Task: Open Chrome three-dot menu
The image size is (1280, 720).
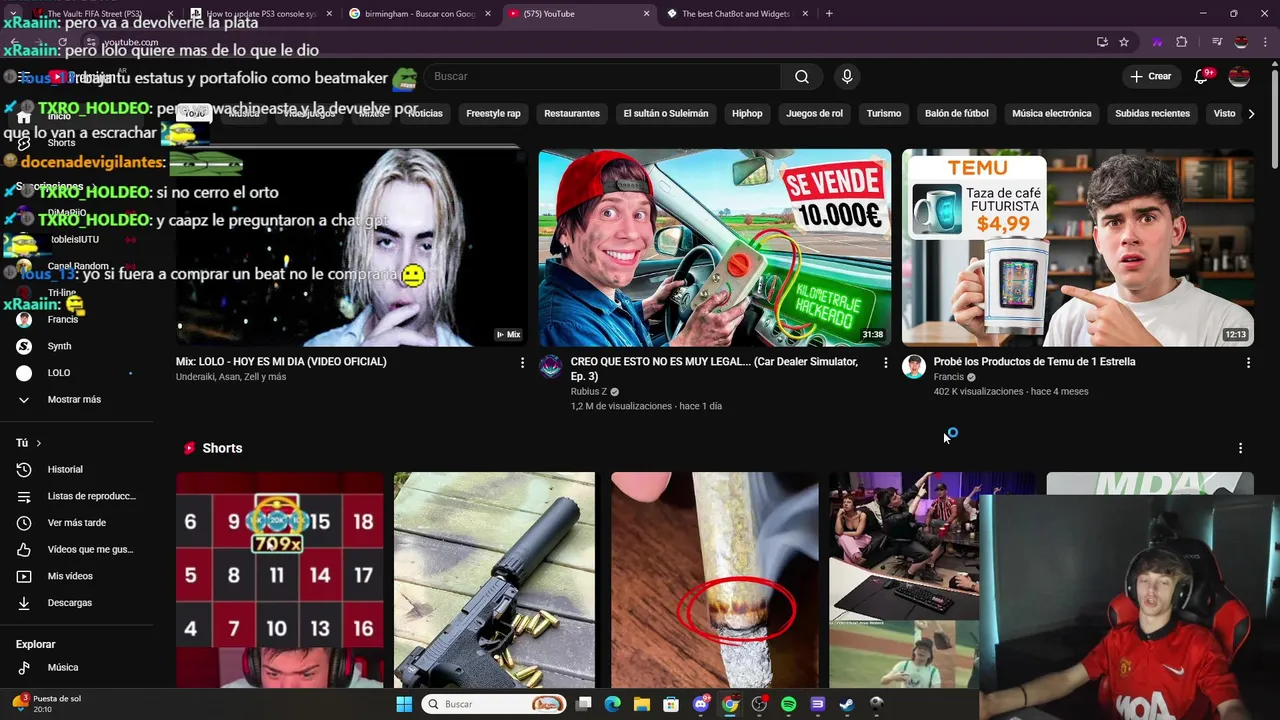Action: (1265, 42)
